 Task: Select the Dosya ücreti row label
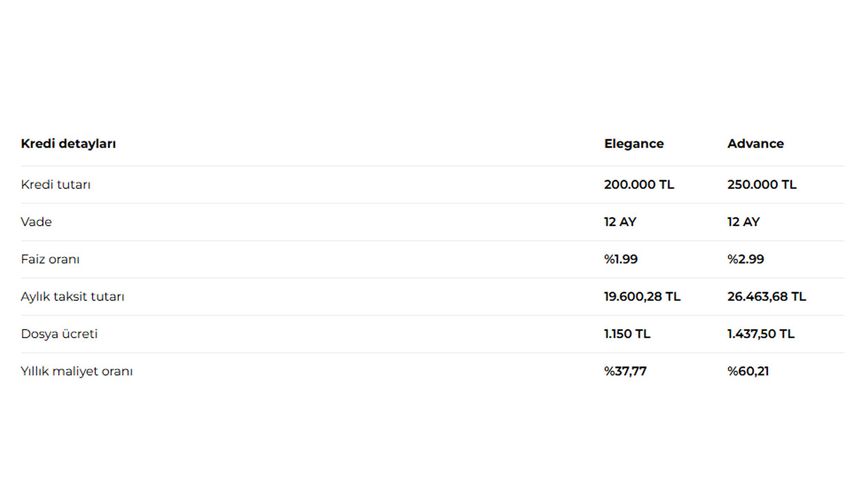59,334
